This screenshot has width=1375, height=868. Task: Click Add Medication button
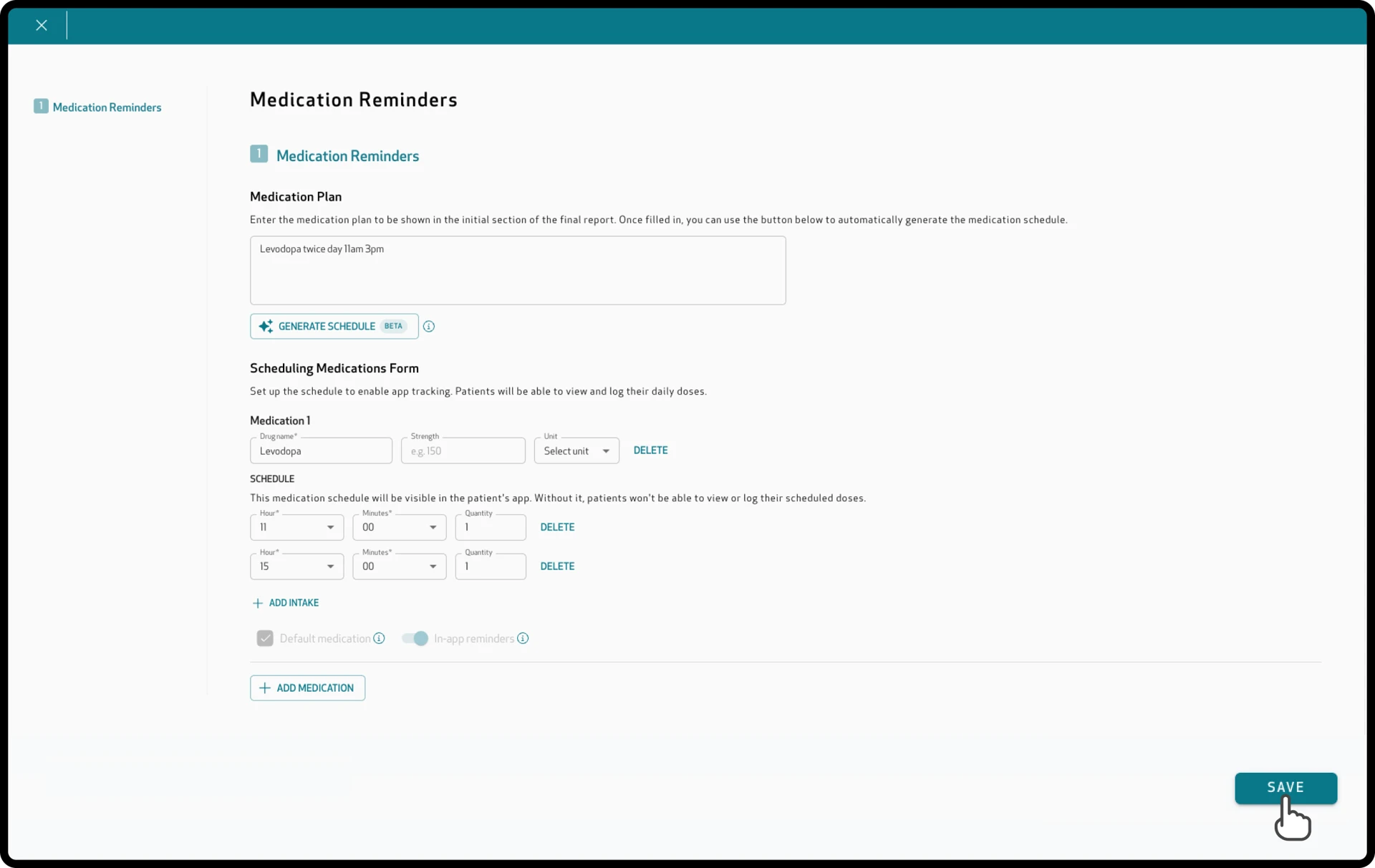[307, 688]
